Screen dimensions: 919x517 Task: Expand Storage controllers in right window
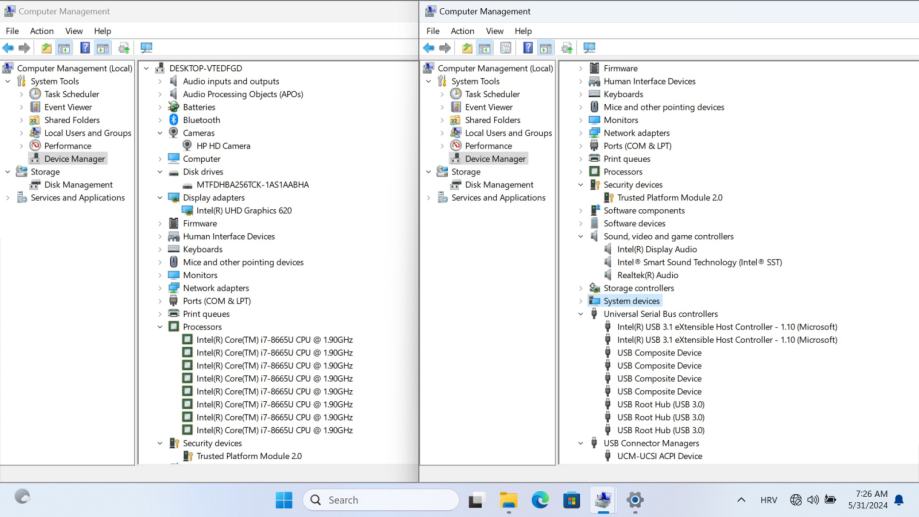581,288
